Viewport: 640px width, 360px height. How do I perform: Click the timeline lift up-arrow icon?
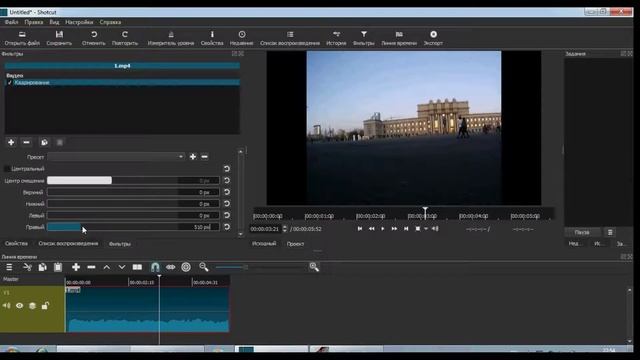(107, 267)
